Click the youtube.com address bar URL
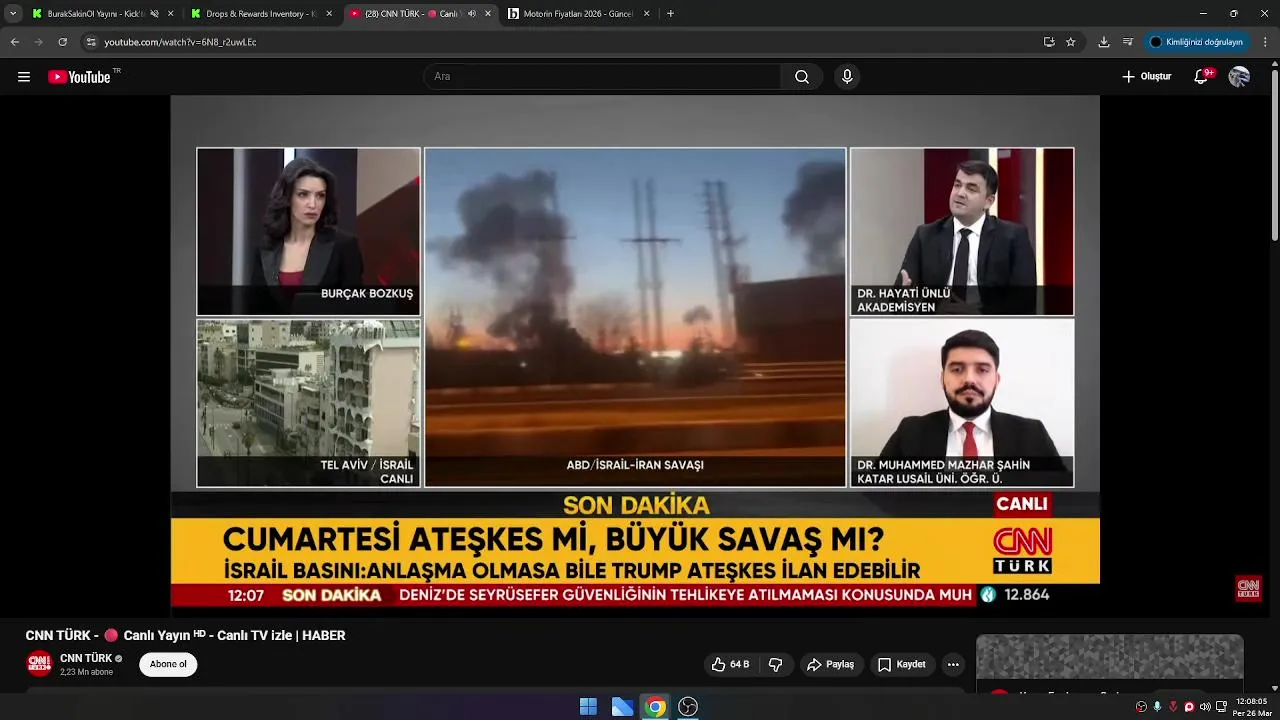Viewport: 1280px width, 720px height. pos(181,42)
